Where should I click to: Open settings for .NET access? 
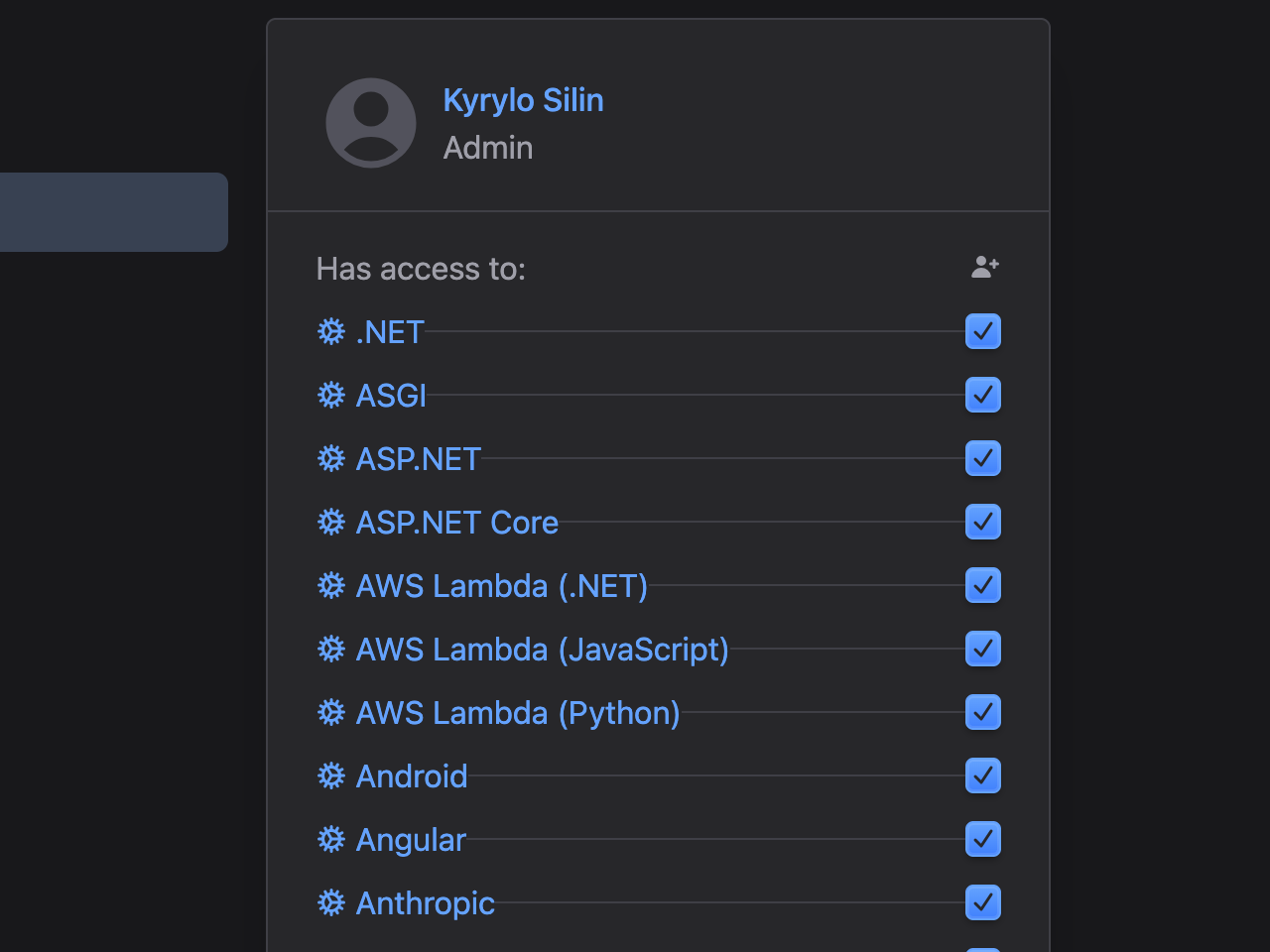(x=330, y=332)
